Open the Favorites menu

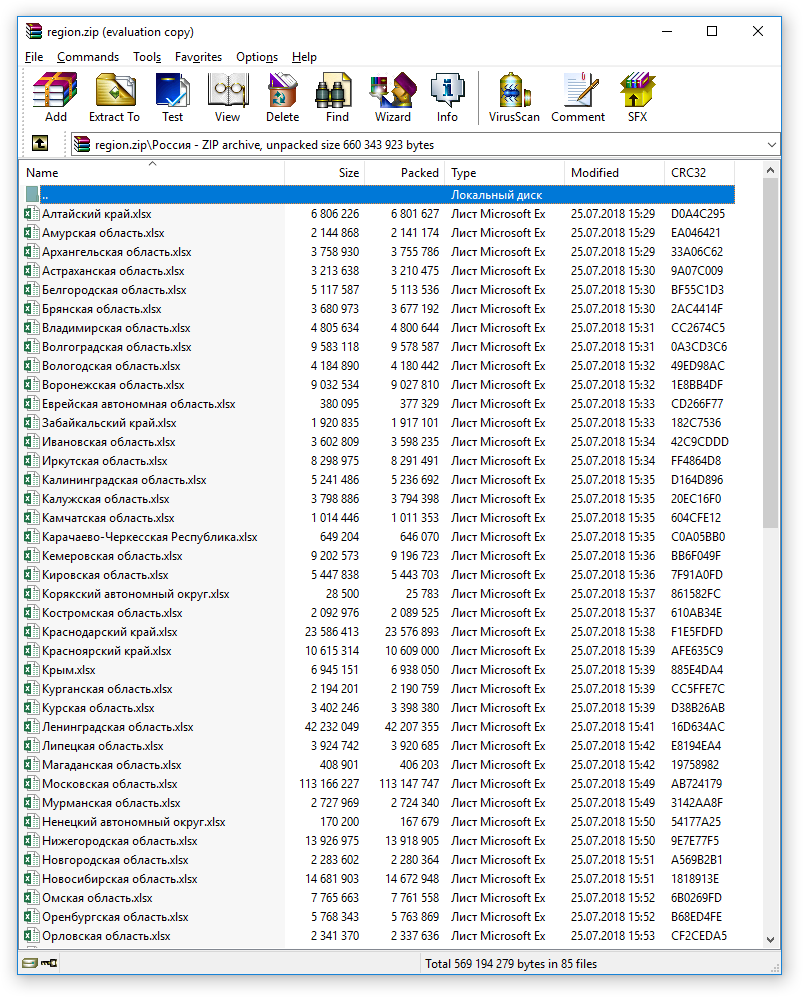click(x=198, y=57)
